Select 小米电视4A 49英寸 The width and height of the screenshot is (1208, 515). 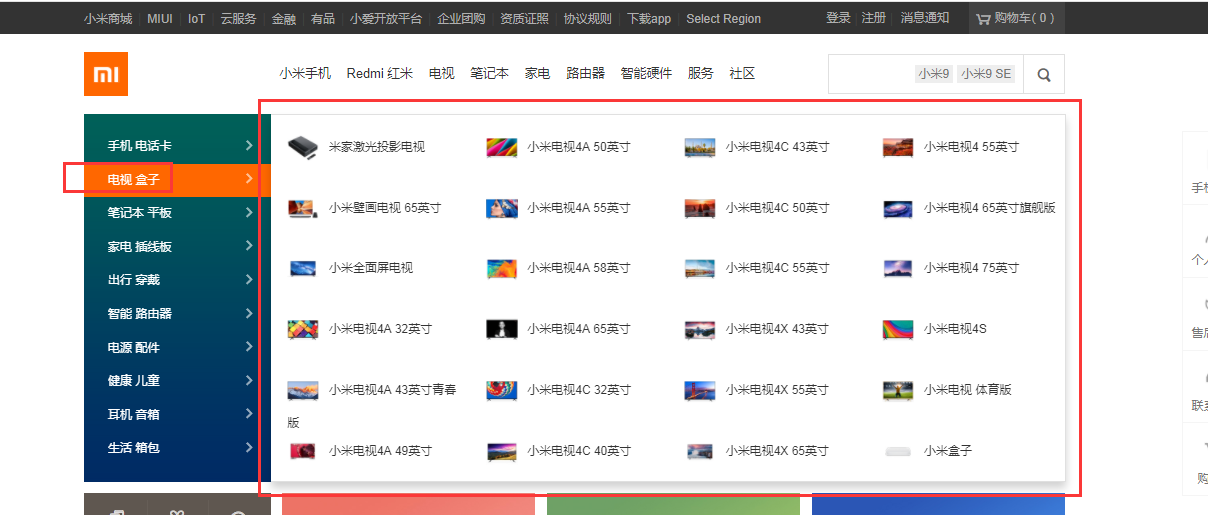pyautogui.click(x=380, y=451)
